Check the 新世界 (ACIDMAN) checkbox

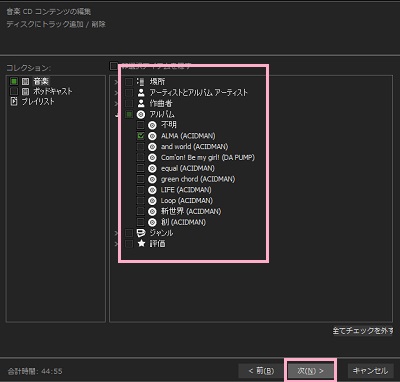pos(141,211)
